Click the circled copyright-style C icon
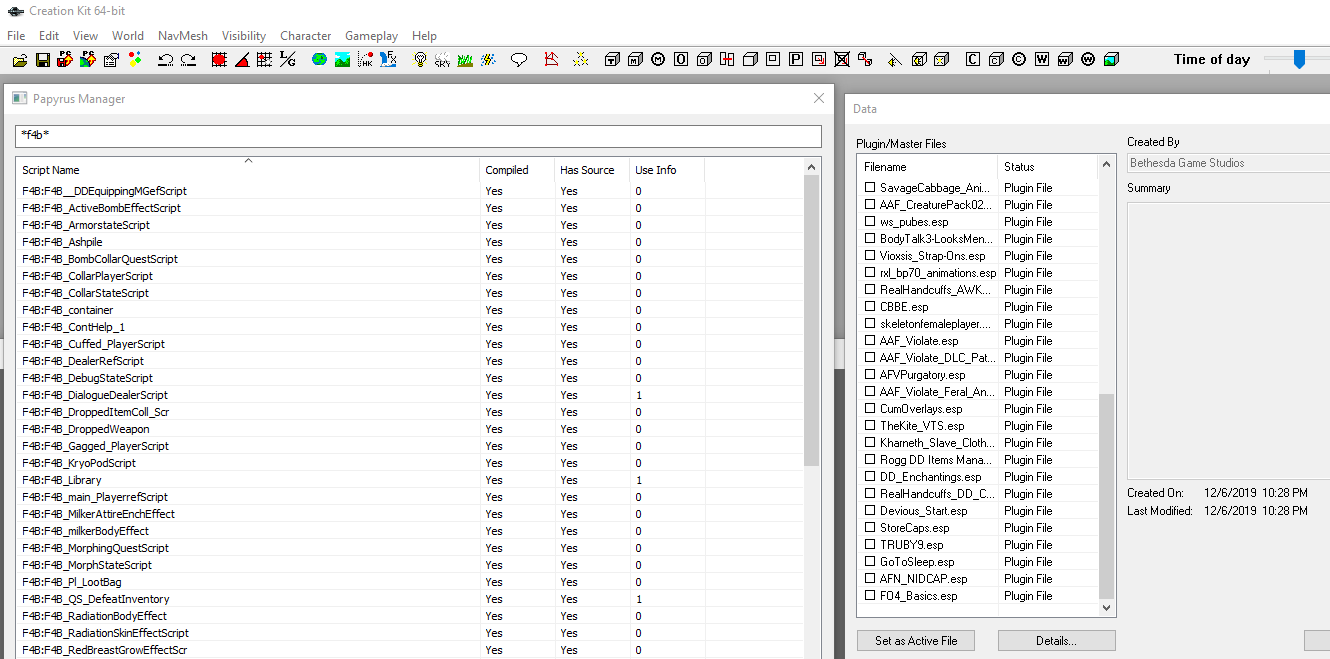The height and width of the screenshot is (659, 1330). [1018, 60]
